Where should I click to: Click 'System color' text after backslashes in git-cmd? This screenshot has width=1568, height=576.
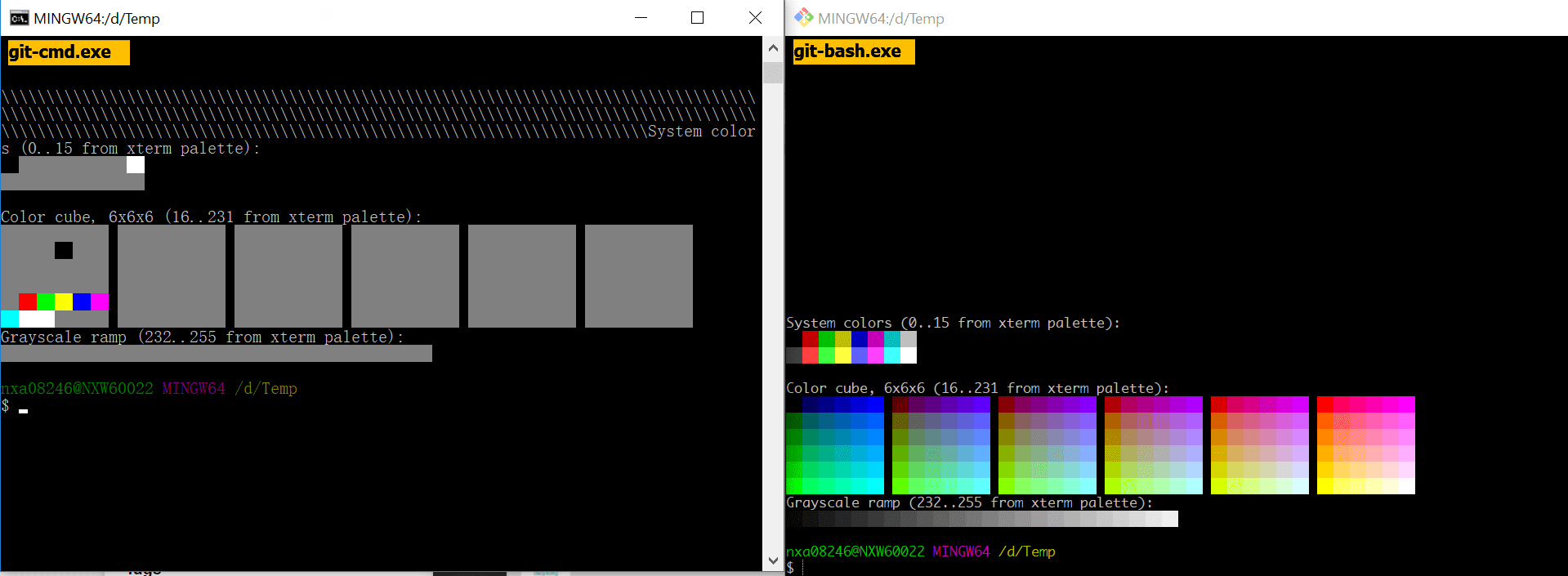click(701, 131)
